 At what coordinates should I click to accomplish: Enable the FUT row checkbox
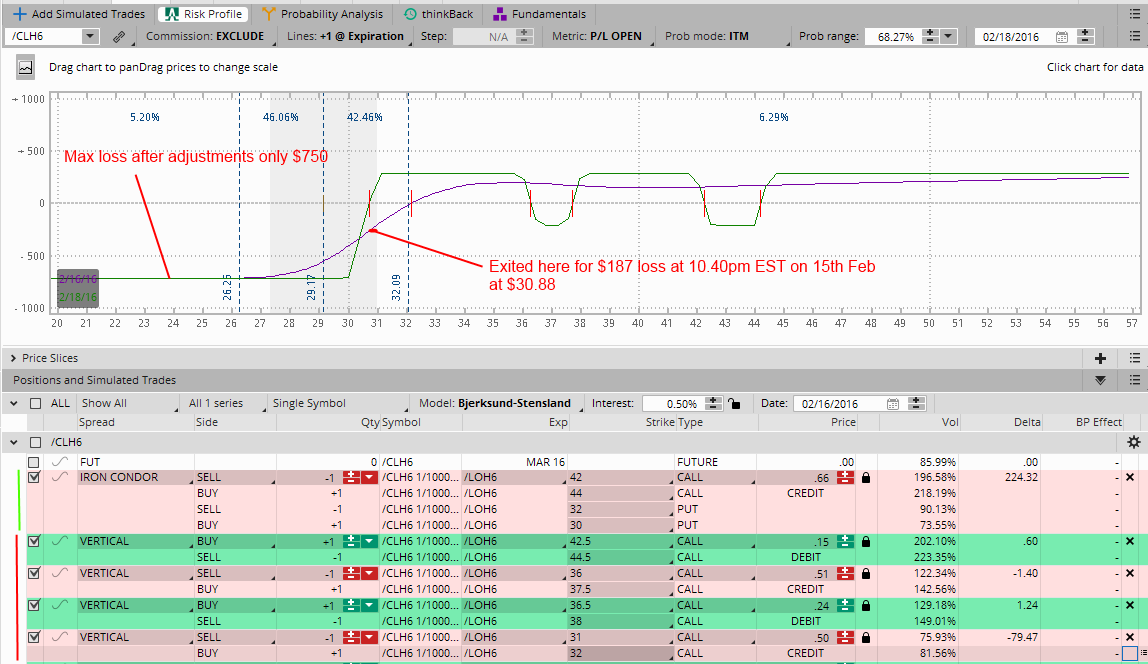point(34,462)
